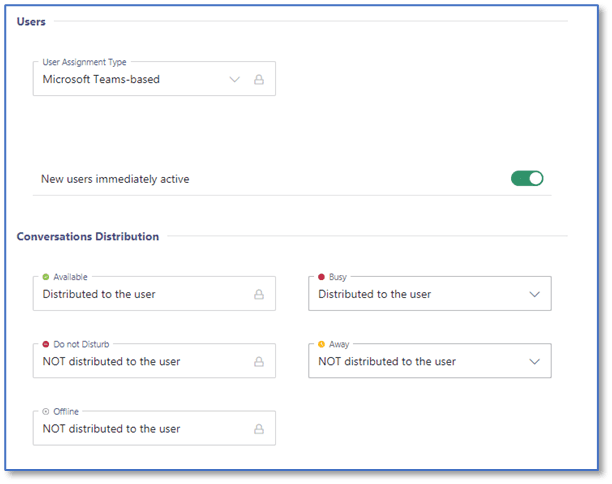The height and width of the screenshot is (484, 612).
Task: Click the Offline distribution field
Action: 154,428
